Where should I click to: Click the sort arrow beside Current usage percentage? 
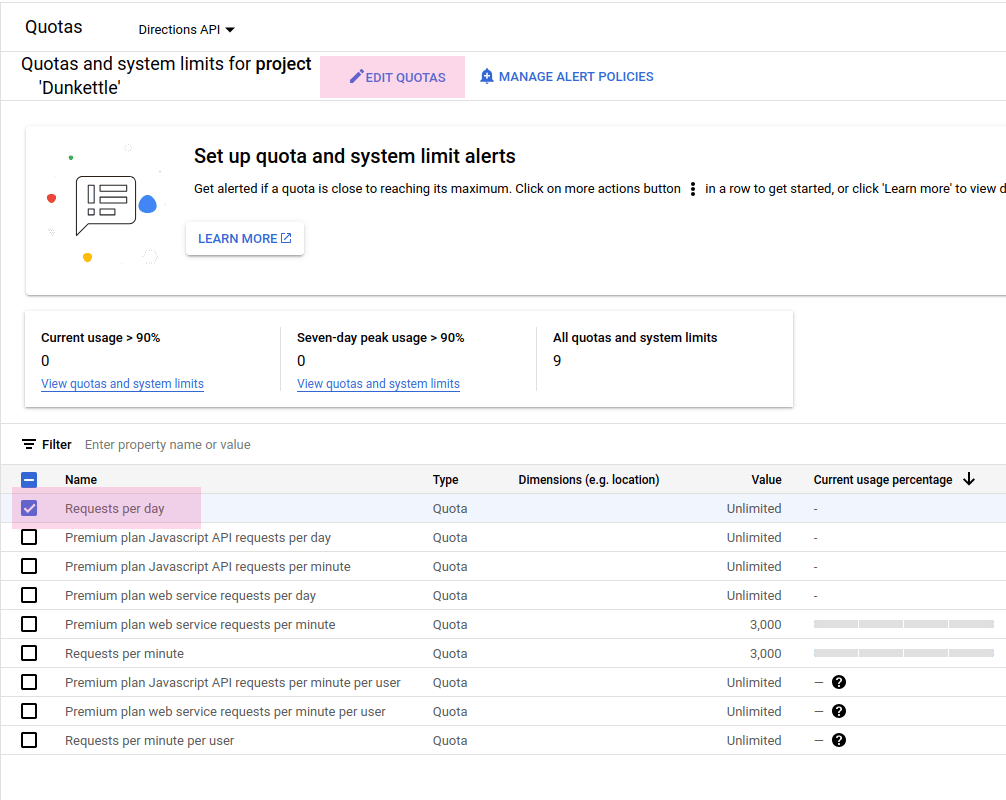pyautogui.click(x=968, y=480)
